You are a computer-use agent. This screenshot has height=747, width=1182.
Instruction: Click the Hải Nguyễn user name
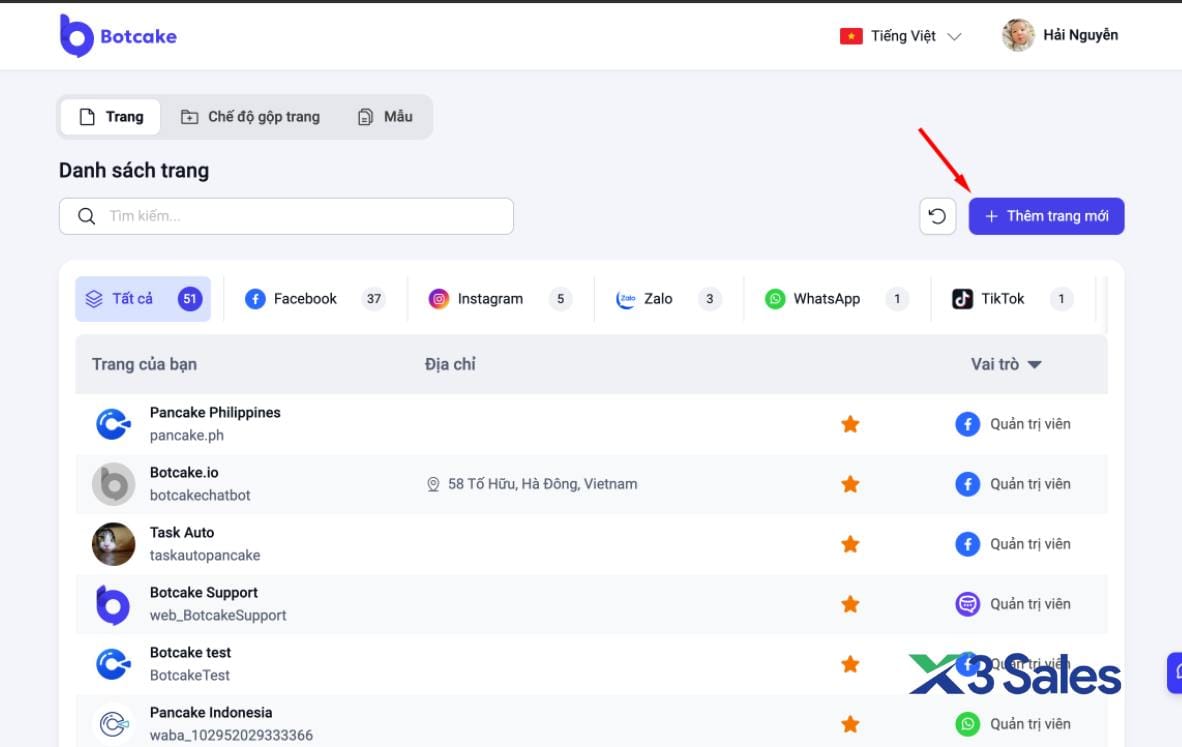[x=1080, y=35]
